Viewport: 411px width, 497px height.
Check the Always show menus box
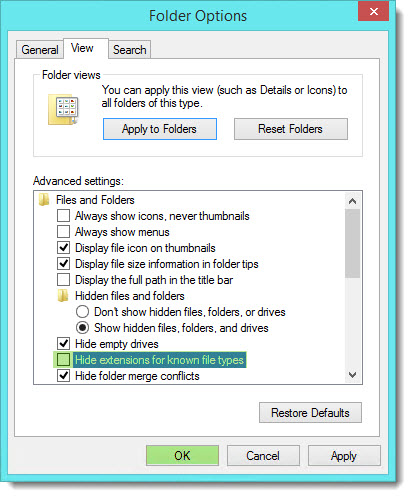[63, 232]
